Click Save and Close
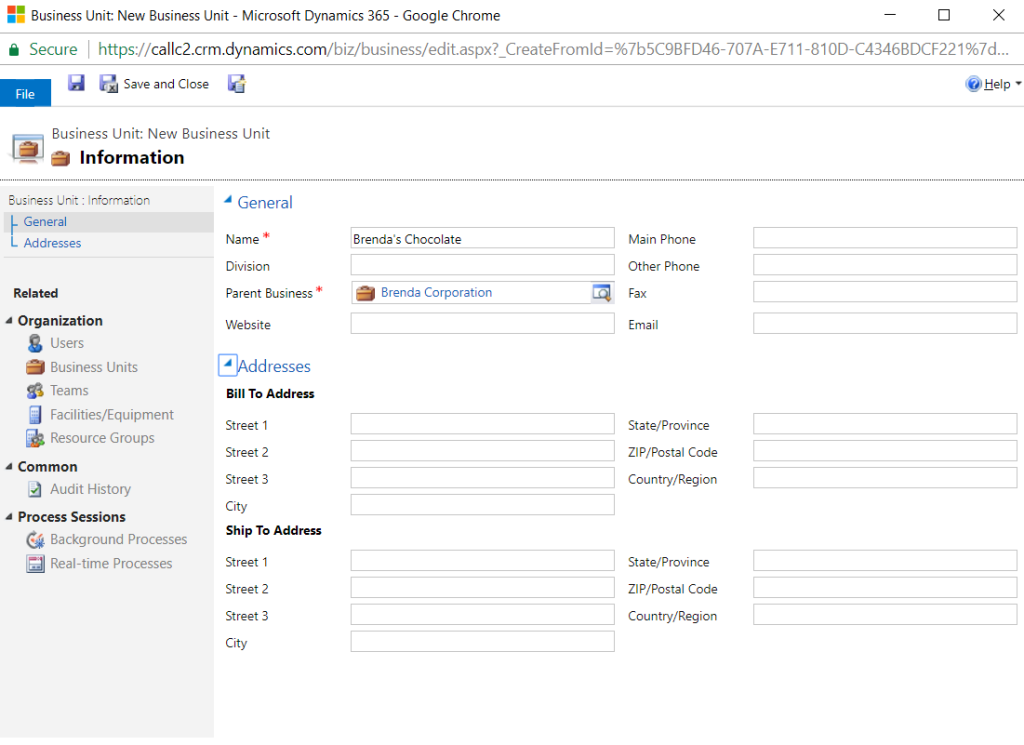Viewport: 1024px width, 745px height. point(154,84)
